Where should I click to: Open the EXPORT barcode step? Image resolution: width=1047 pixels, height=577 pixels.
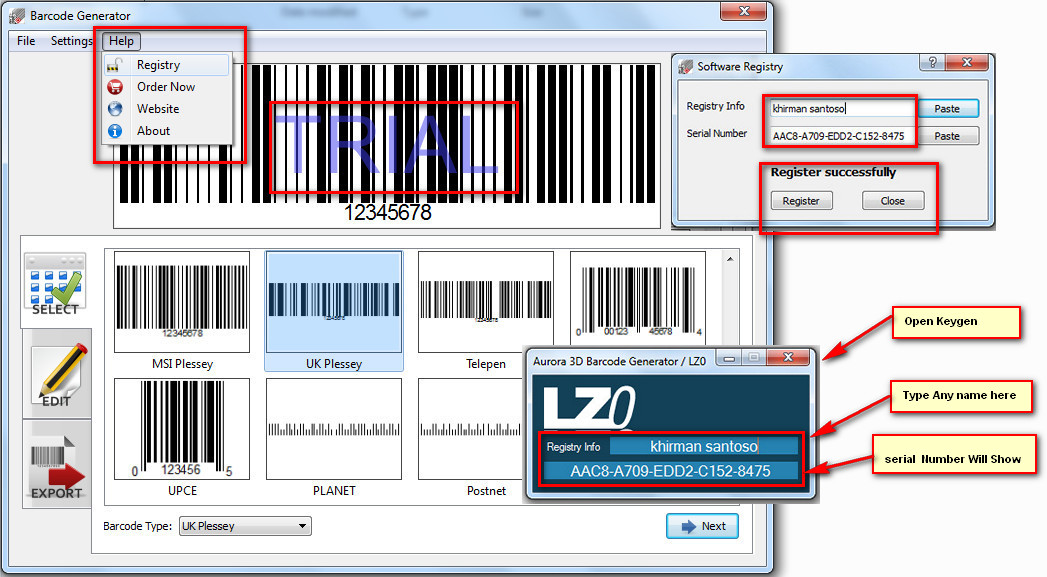(57, 467)
